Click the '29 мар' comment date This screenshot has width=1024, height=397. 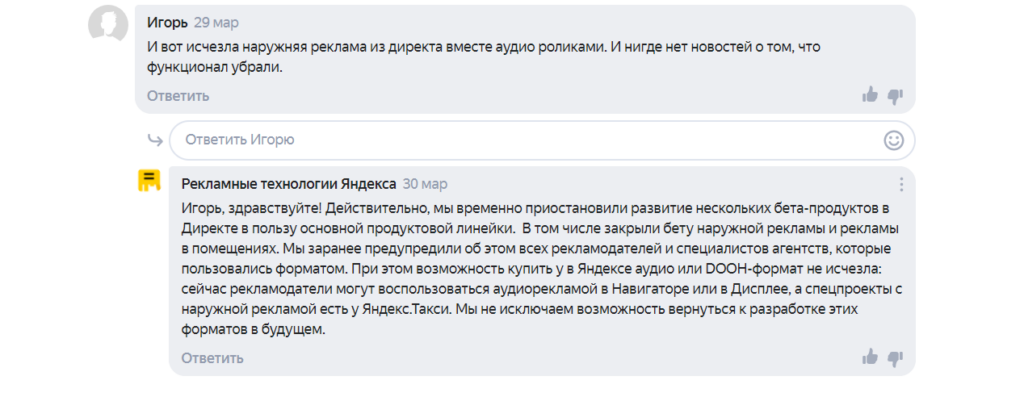click(216, 23)
